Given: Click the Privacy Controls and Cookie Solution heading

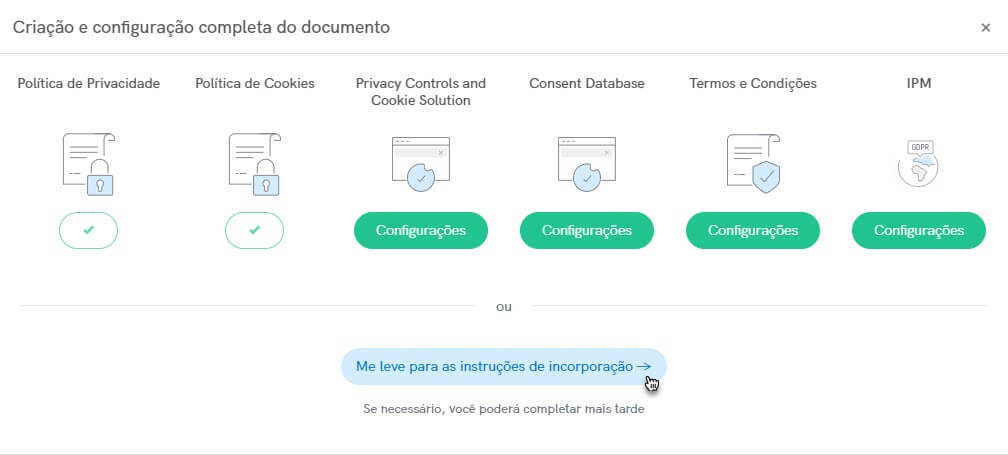Looking at the screenshot, I should point(421,92).
